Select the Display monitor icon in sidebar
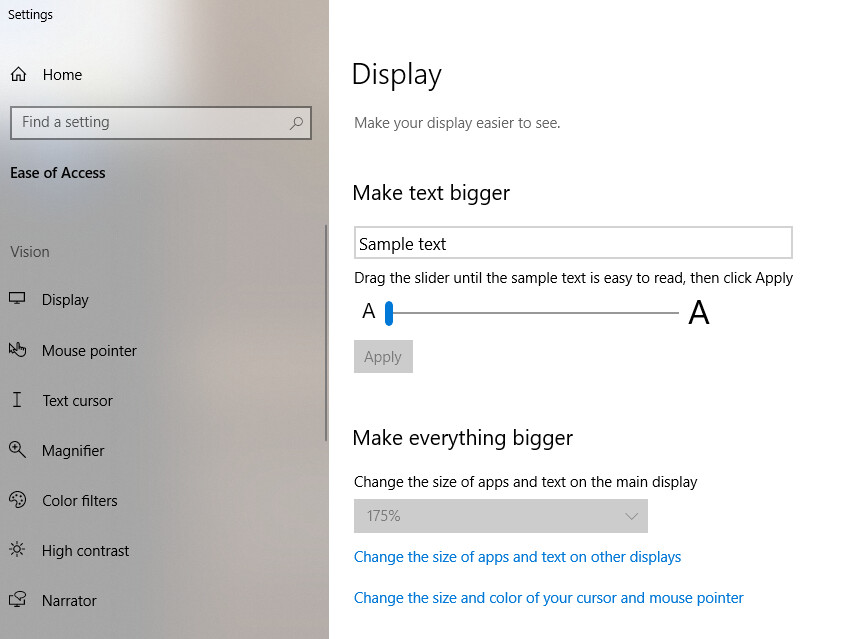Viewport: 867px width, 639px height. (x=17, y=299)
